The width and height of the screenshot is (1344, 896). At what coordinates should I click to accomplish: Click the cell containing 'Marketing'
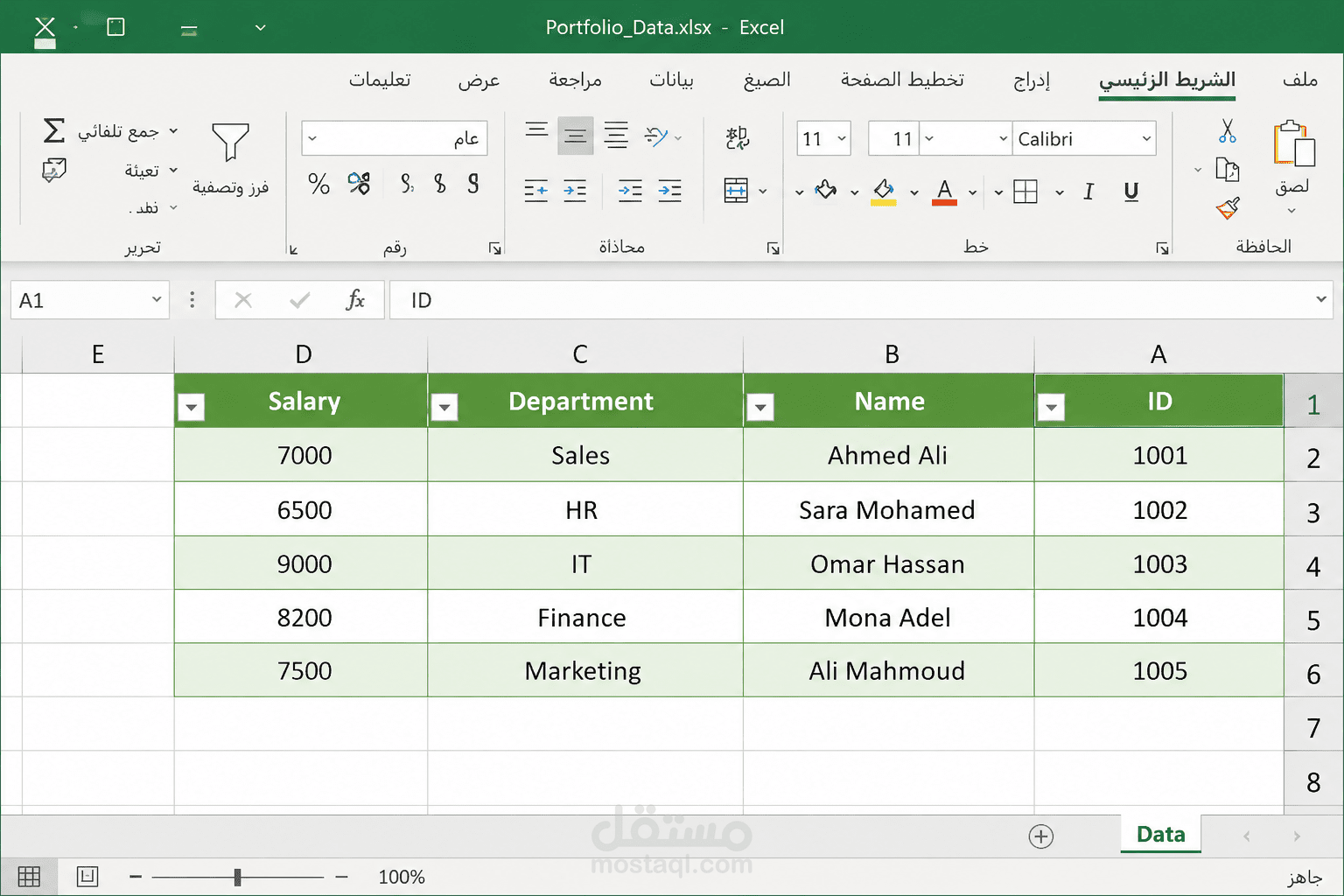point(584,670)
